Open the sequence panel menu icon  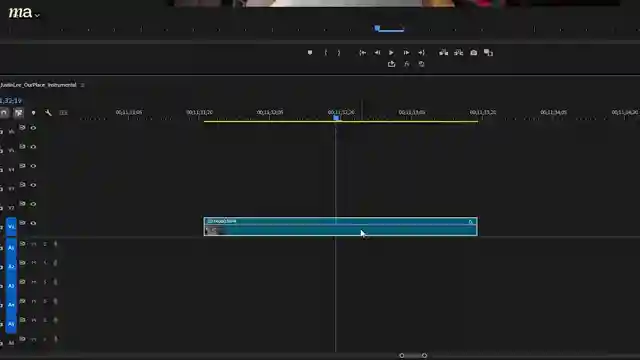[82, 85]
